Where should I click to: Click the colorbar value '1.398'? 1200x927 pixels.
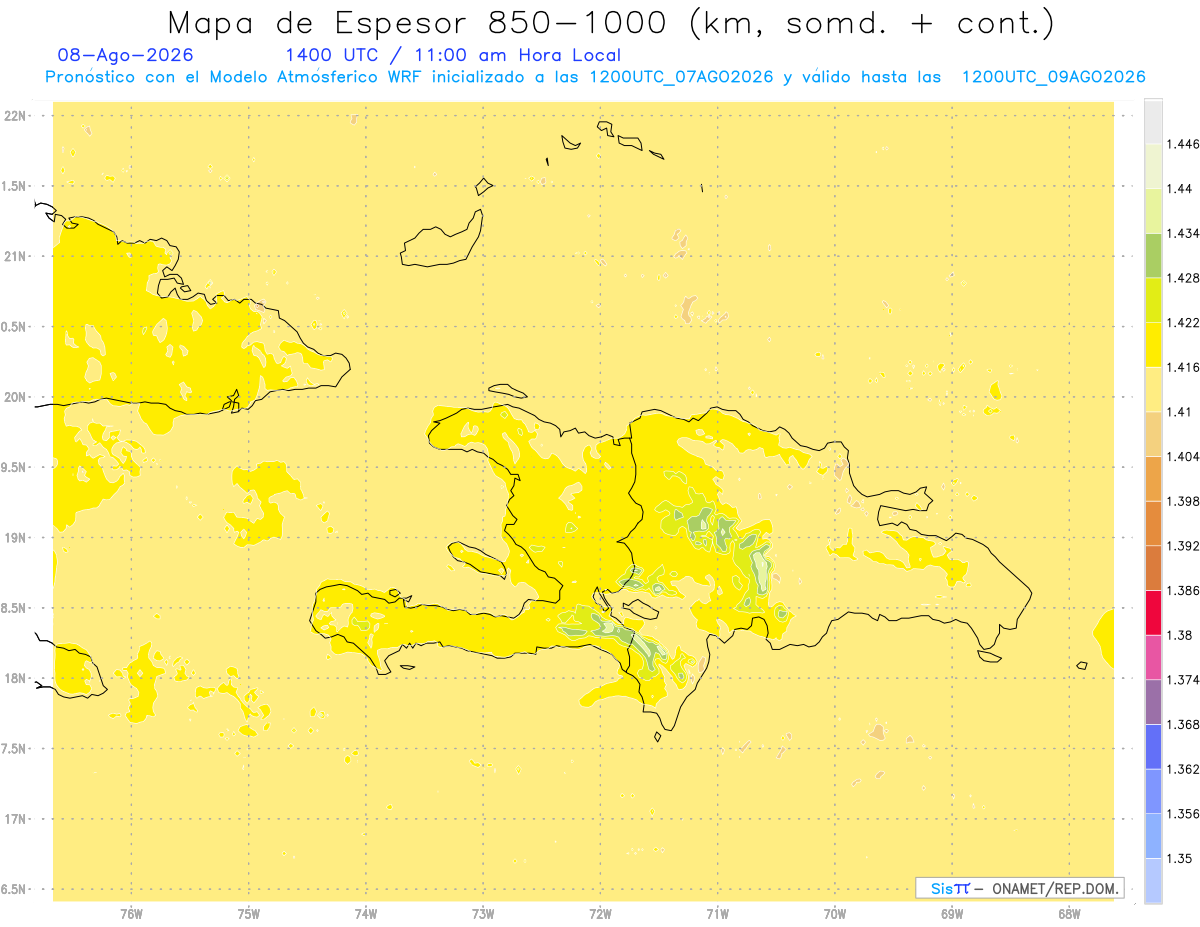pos(1183,501)
